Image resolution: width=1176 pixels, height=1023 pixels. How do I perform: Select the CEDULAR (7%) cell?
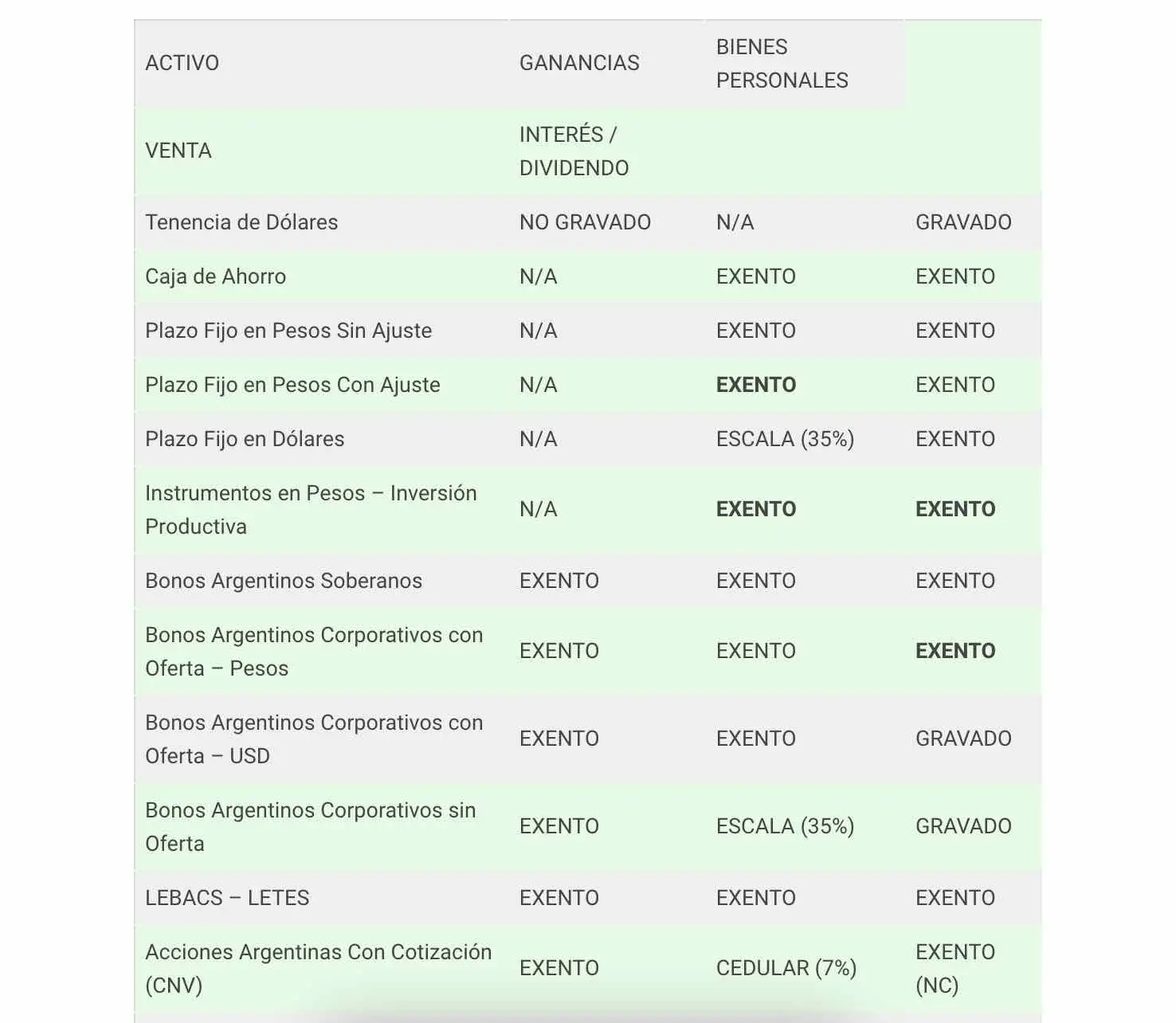coord(786,968)
